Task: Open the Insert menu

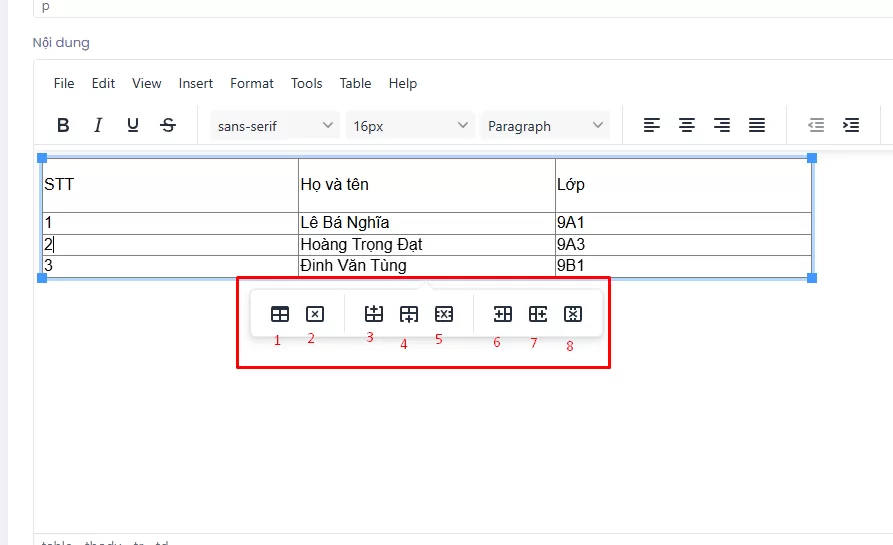Action: [196, 83]
